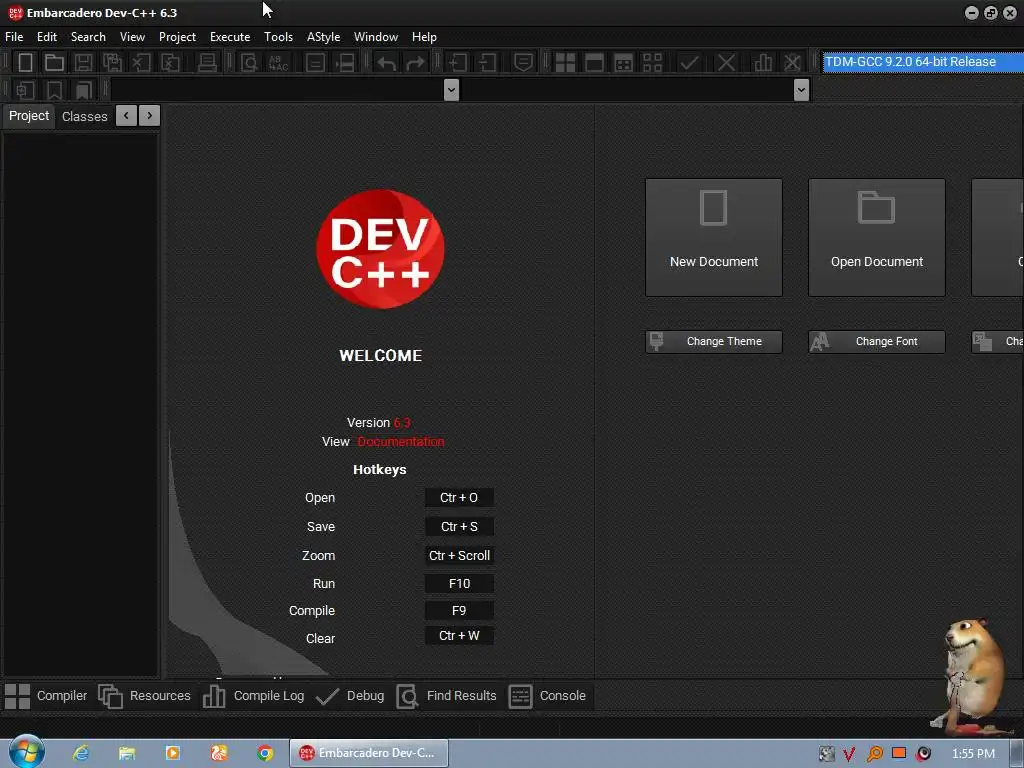Click the Delete Profiling Information toolbar icon
The image size is (1024, 768).
(792, 63)
